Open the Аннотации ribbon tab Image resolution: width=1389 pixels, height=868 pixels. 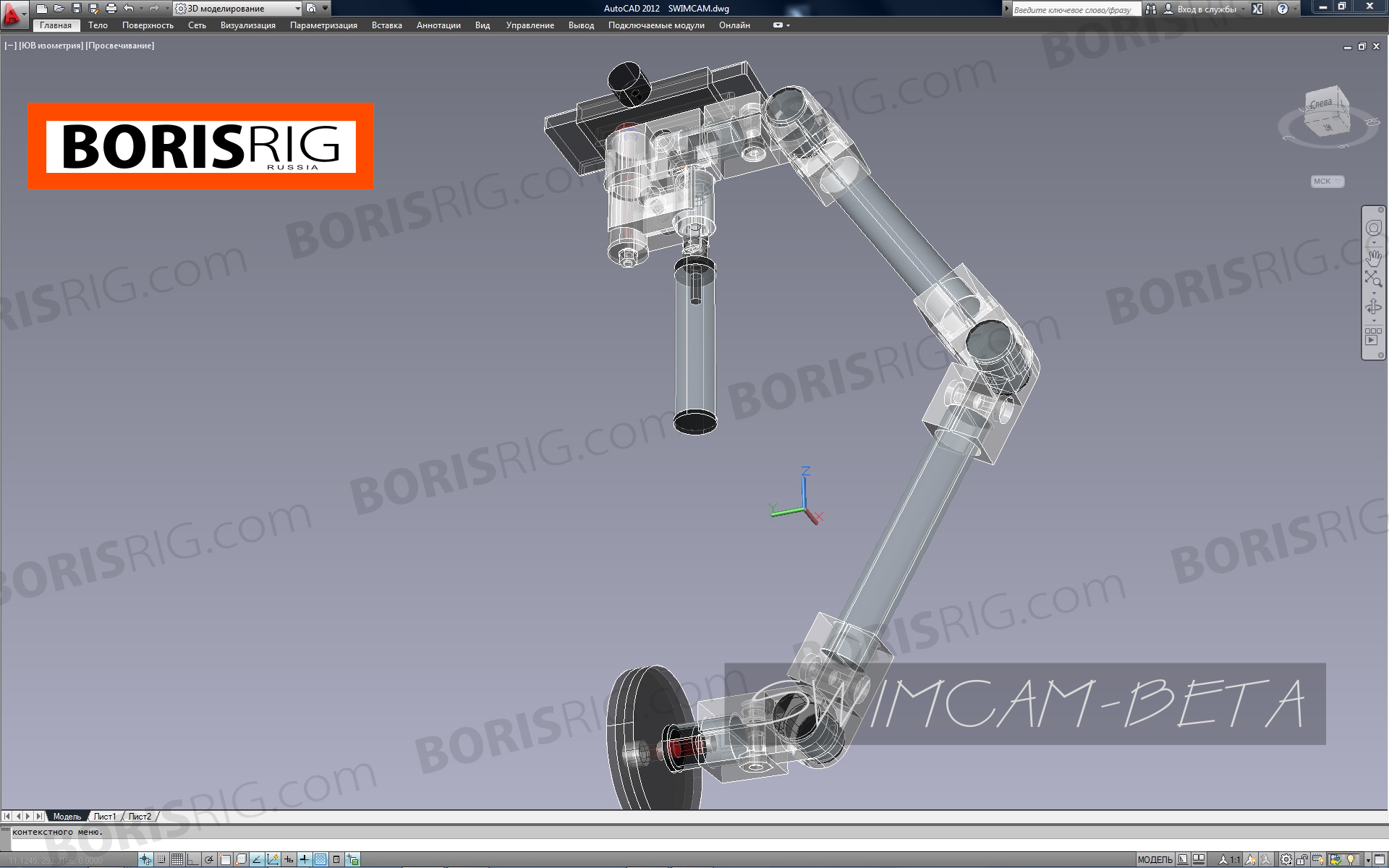[438, 25]
